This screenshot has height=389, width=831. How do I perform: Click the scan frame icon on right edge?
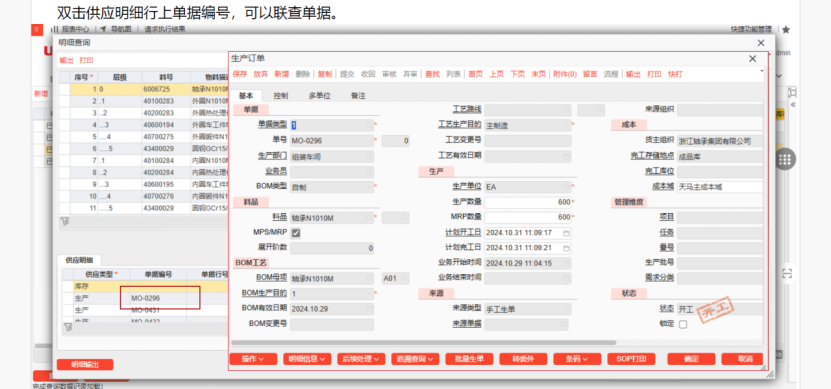coord(787,273)
